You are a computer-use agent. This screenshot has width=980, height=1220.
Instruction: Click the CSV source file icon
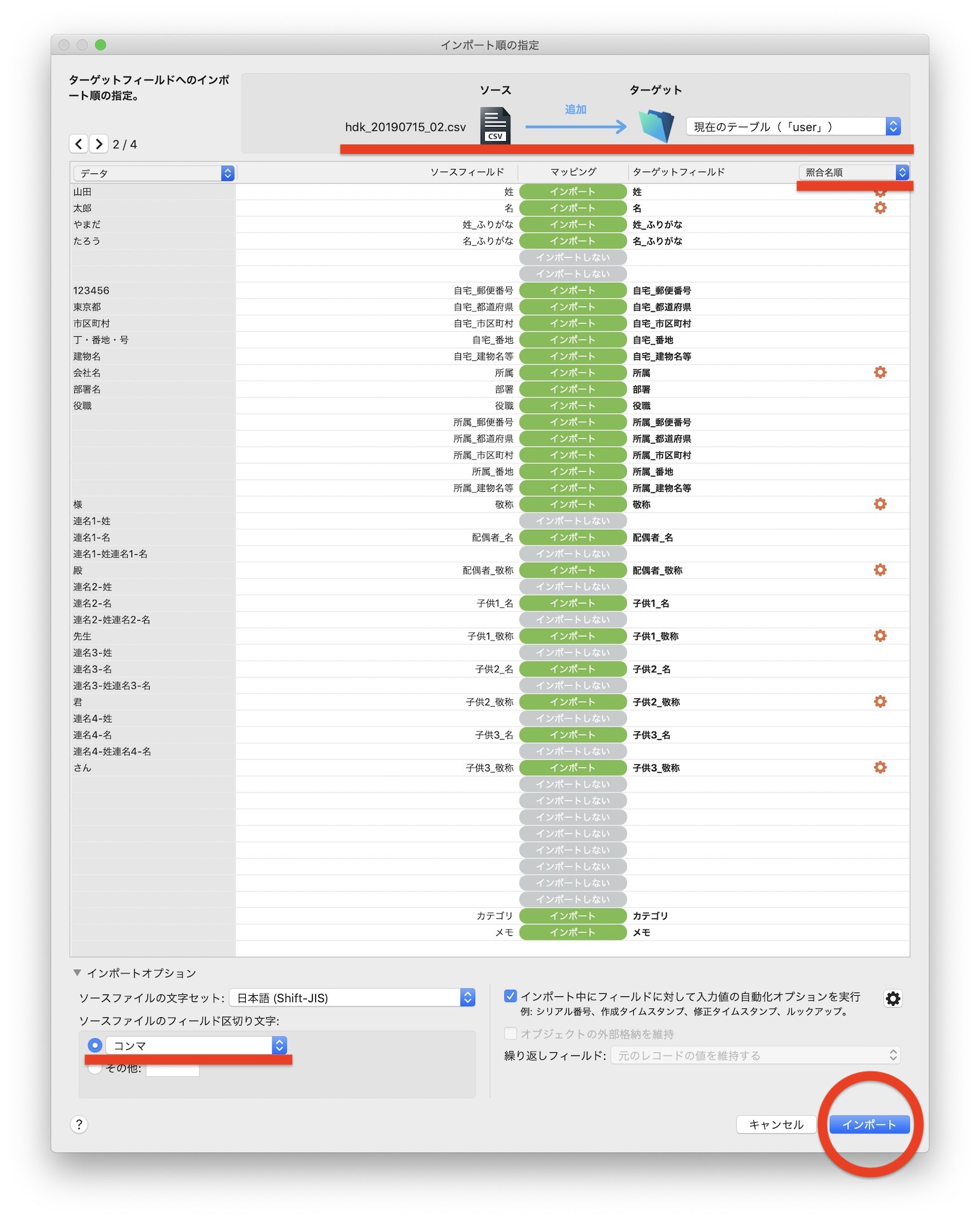[495, 125]
